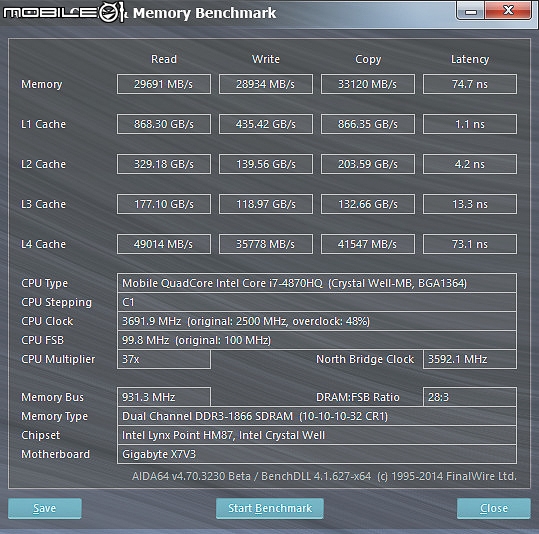Click Memory Type field DDR3-1866 SDRAM
The height and width of the screenshot is (534, 539).
317,416
